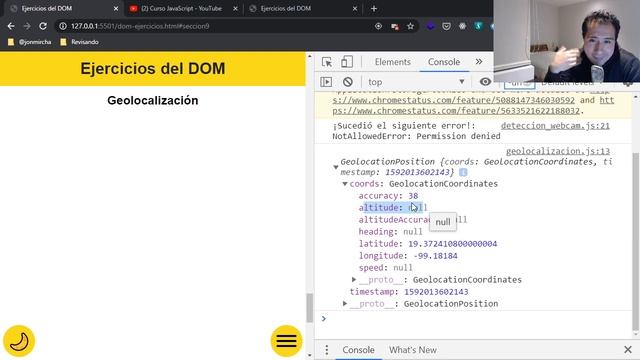Open the teal S extension icon
The width and height of the screenshot is (640, 360).
(x=478, y=26)
